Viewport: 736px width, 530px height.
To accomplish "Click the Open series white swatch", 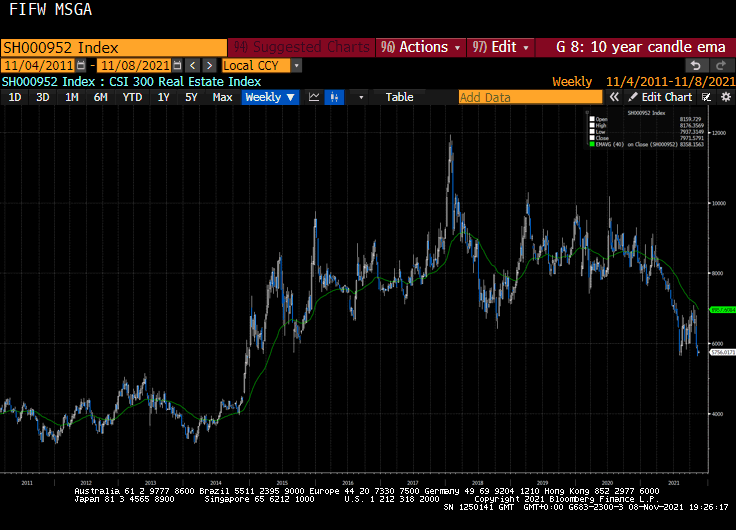I will tap(592, 119).
